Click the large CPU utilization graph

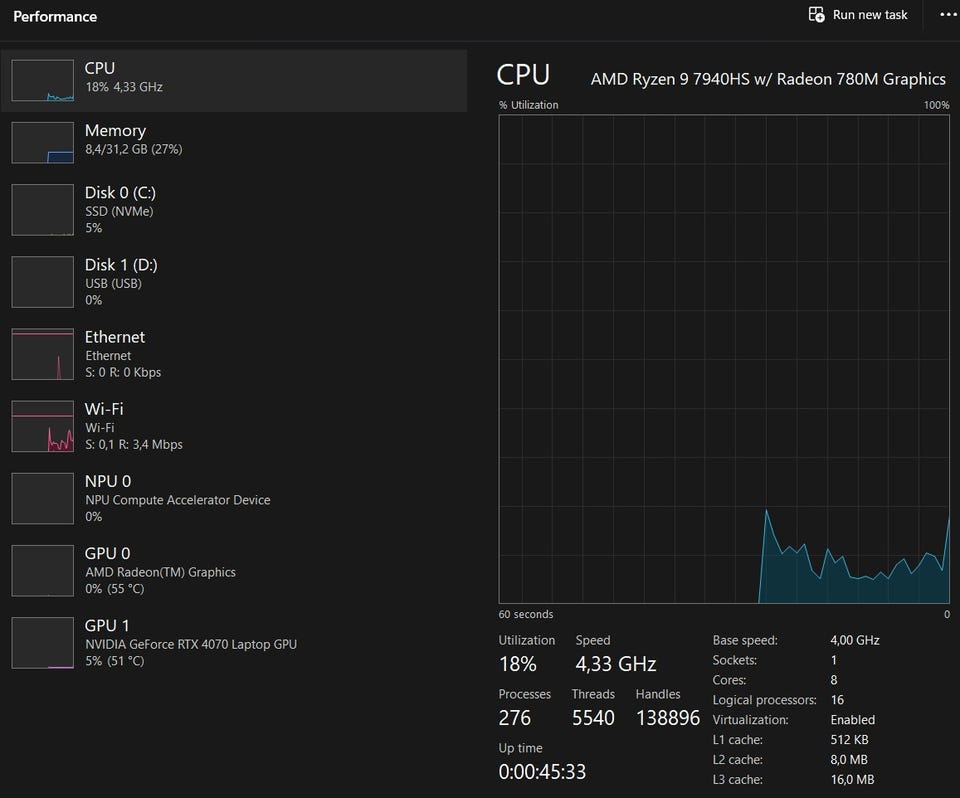pos(724,359)
